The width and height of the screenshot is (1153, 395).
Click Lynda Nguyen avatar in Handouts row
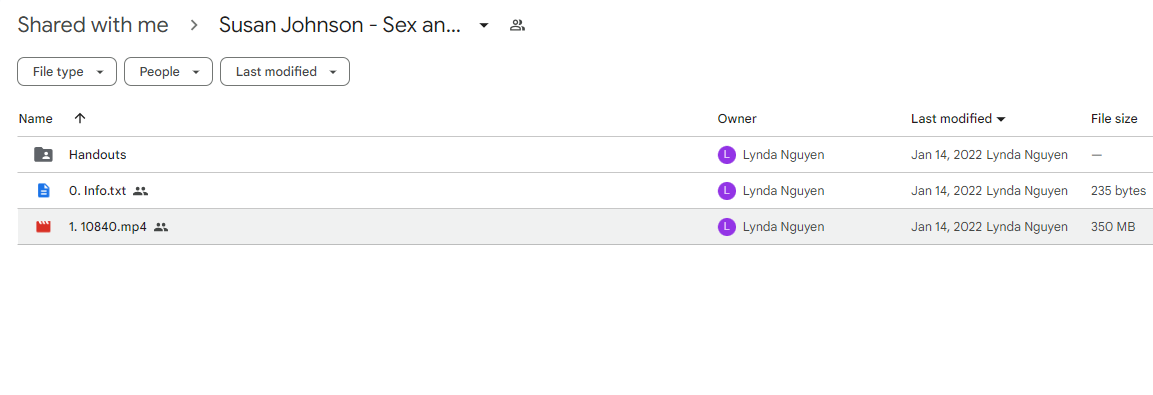727,154
